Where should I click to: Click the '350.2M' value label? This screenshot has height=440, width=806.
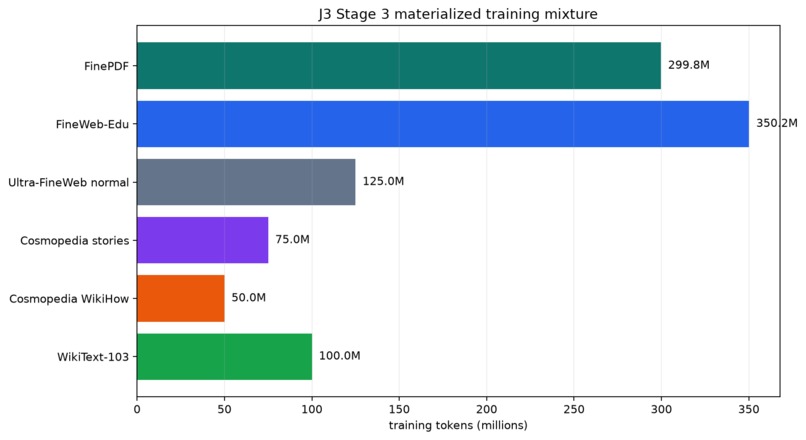(x=777, y=123)
